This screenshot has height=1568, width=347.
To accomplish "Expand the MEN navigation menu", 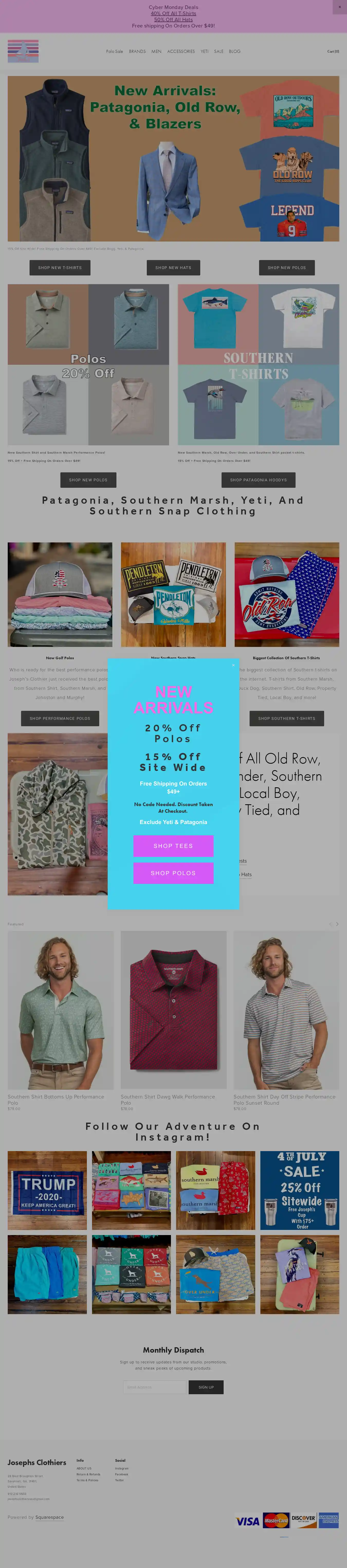I will [156, 51].
